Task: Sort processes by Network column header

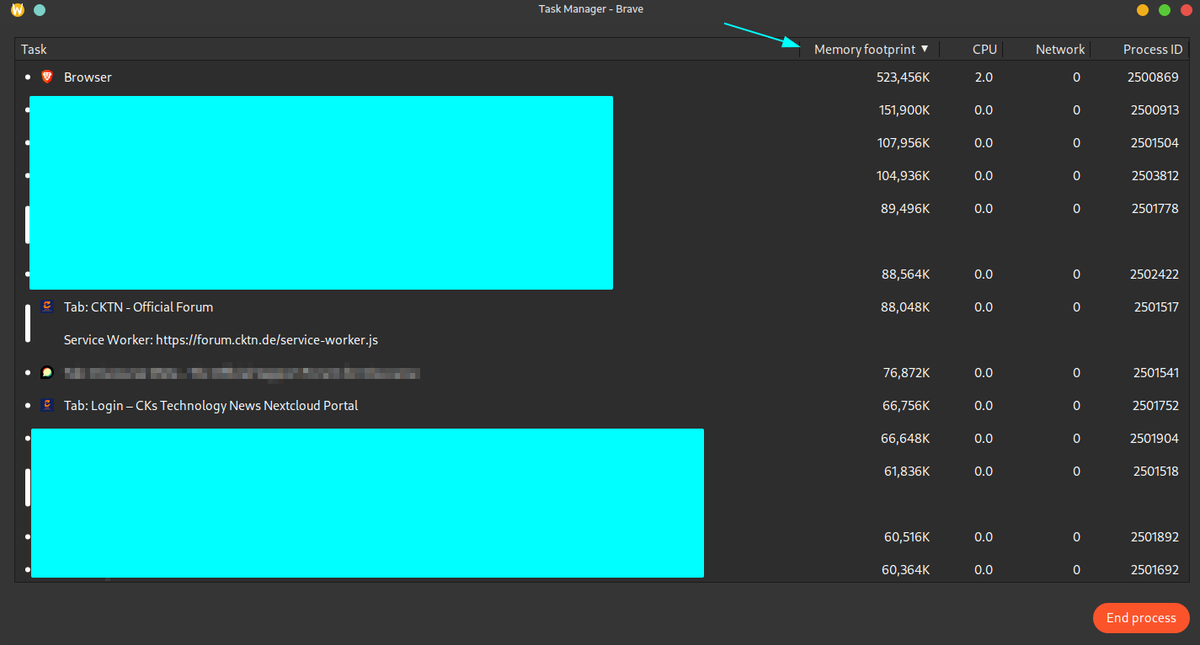Action: 1047,49
